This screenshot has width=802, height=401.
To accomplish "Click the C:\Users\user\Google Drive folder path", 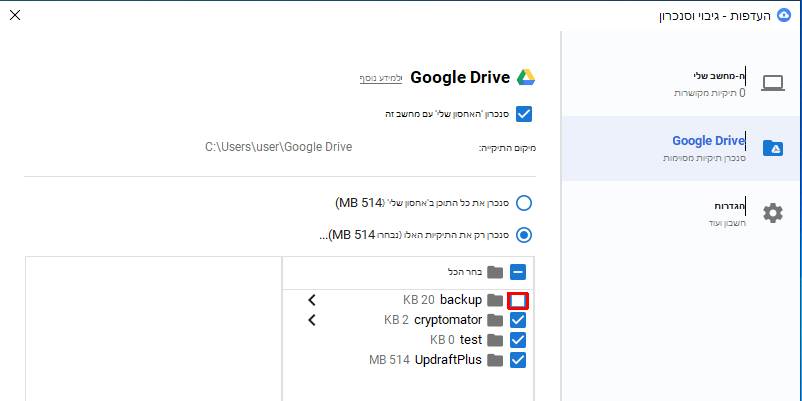I will [x=279, y=147].
